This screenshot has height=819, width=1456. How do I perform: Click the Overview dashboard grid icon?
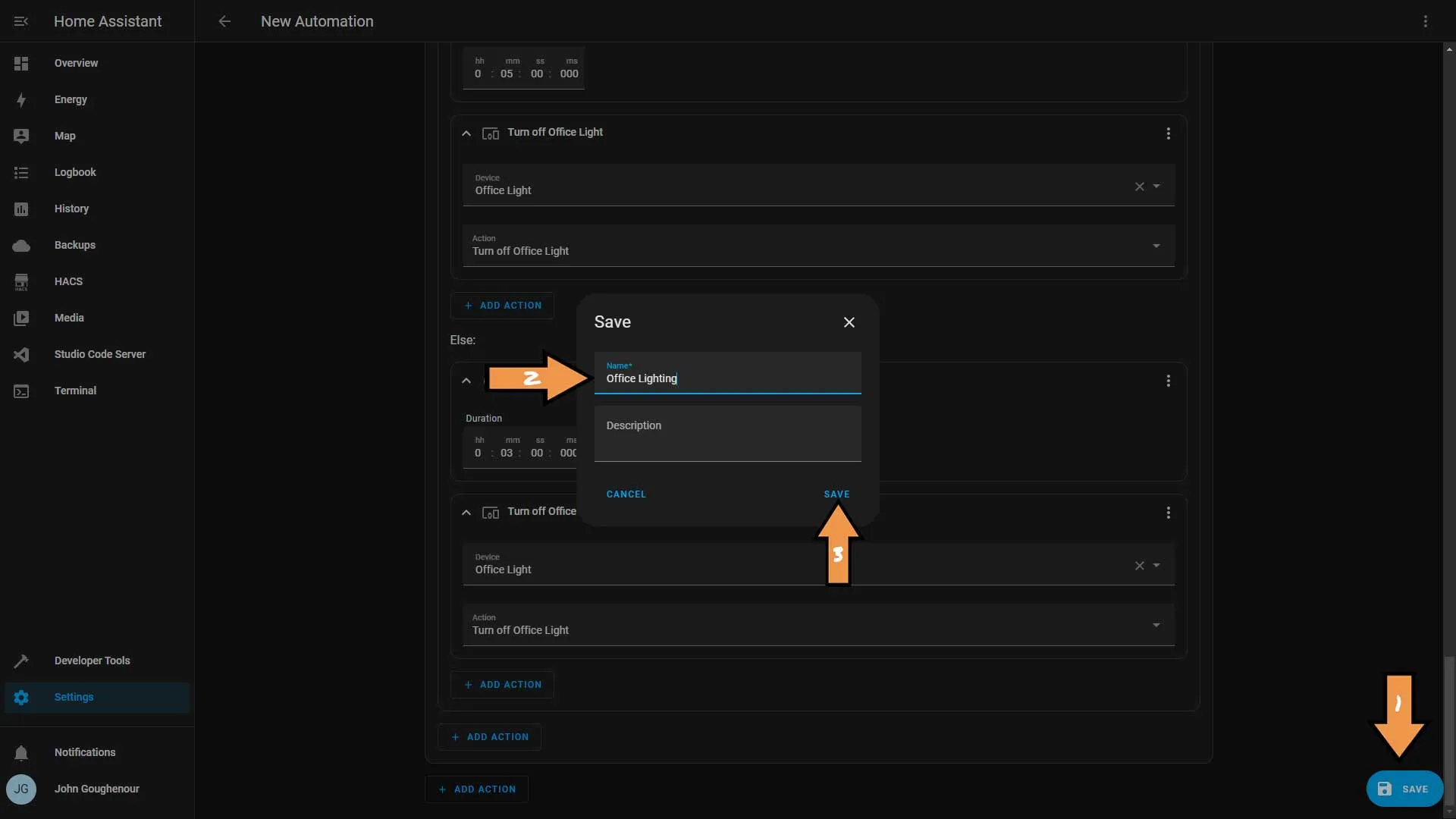coord(21,63)
